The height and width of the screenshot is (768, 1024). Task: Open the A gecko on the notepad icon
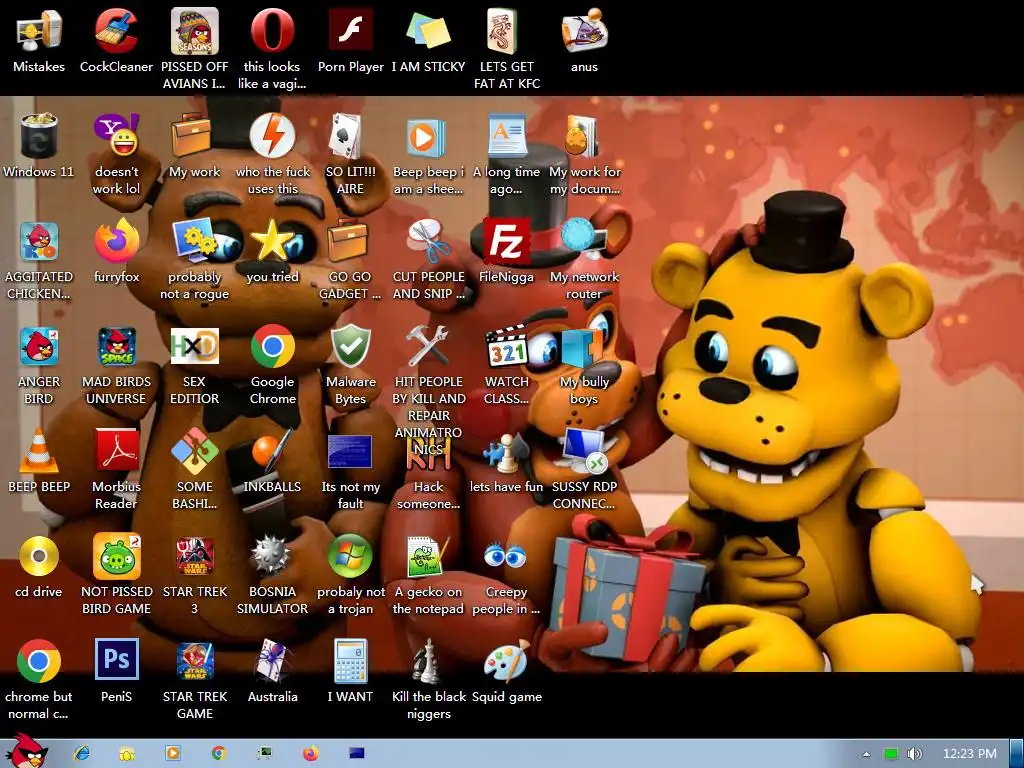428,556
